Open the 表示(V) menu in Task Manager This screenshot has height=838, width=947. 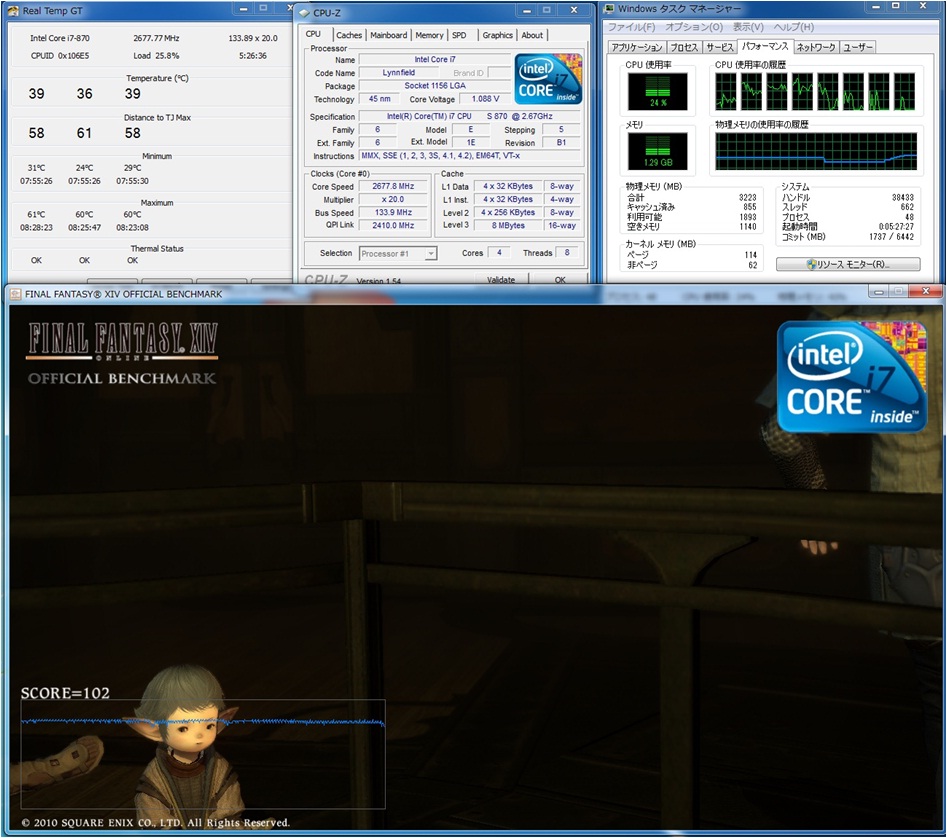748,27
